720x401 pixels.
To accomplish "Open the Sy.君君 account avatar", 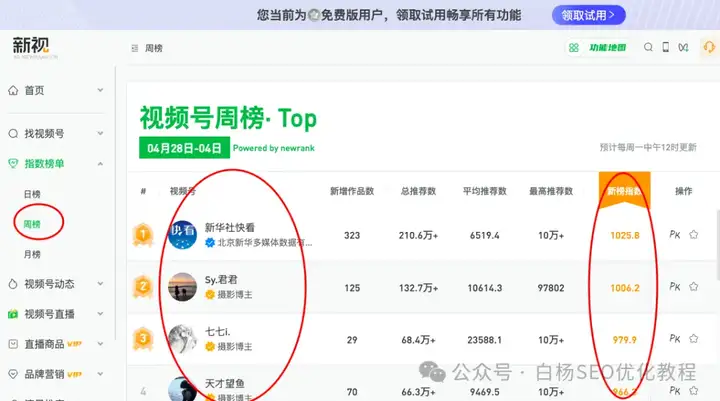I will coord(182,287).
